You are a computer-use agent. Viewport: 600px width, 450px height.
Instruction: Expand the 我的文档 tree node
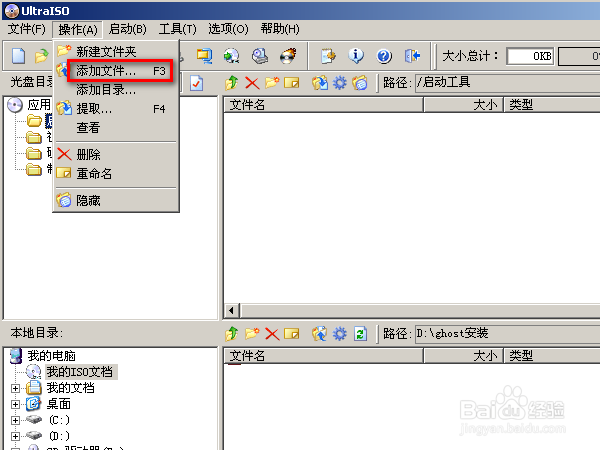tap(15, 388)
